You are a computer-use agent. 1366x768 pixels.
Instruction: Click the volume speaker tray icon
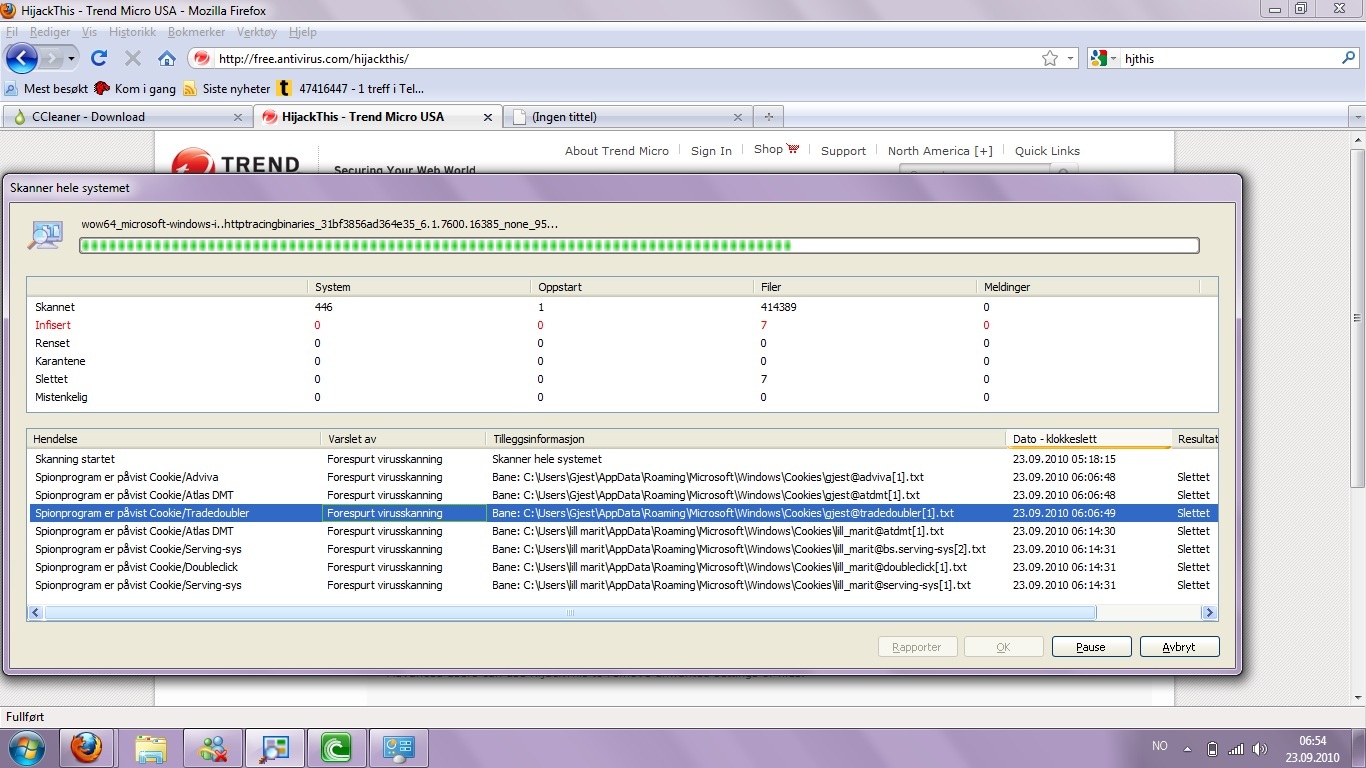point(1260,748)
